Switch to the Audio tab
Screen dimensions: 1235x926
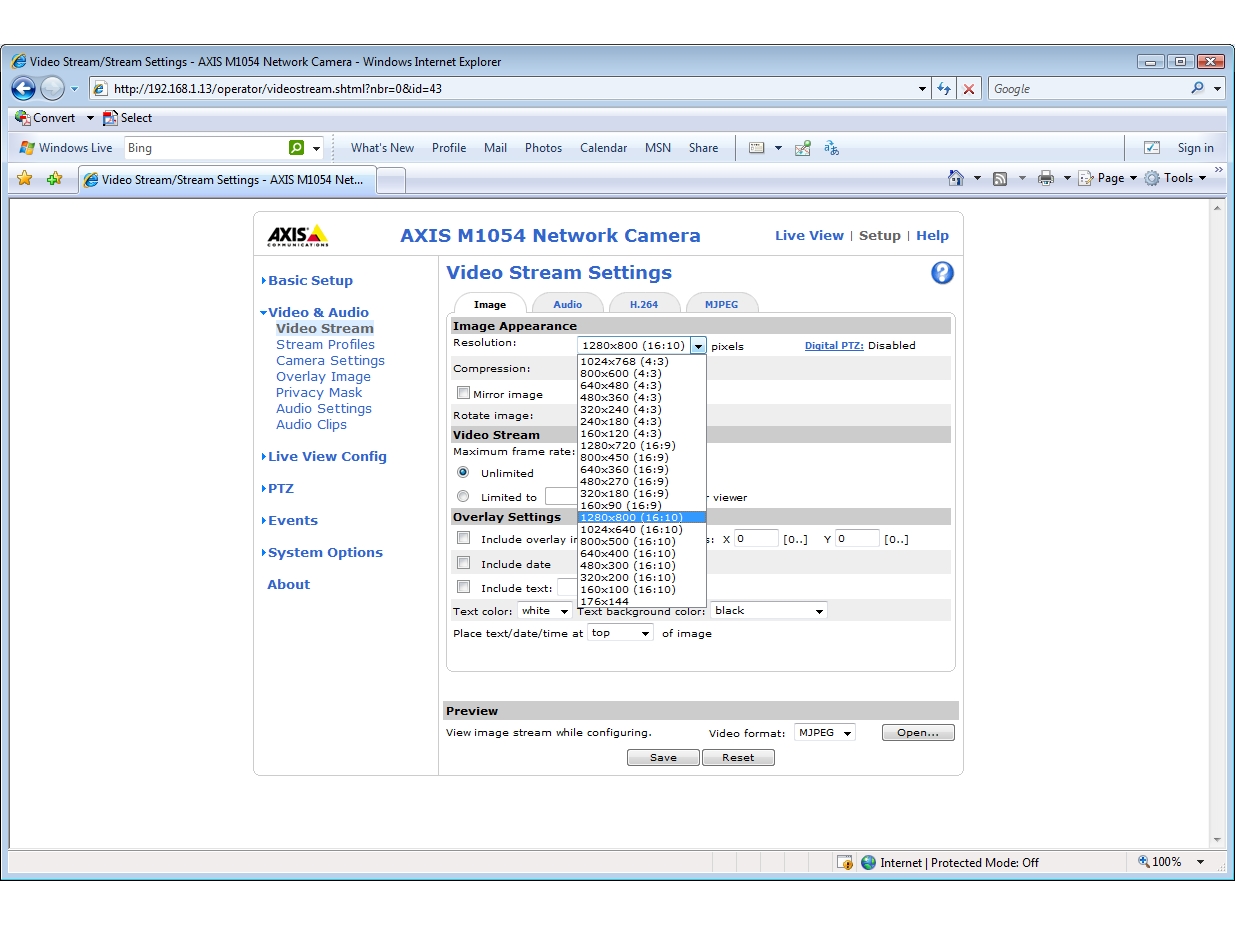567,304
